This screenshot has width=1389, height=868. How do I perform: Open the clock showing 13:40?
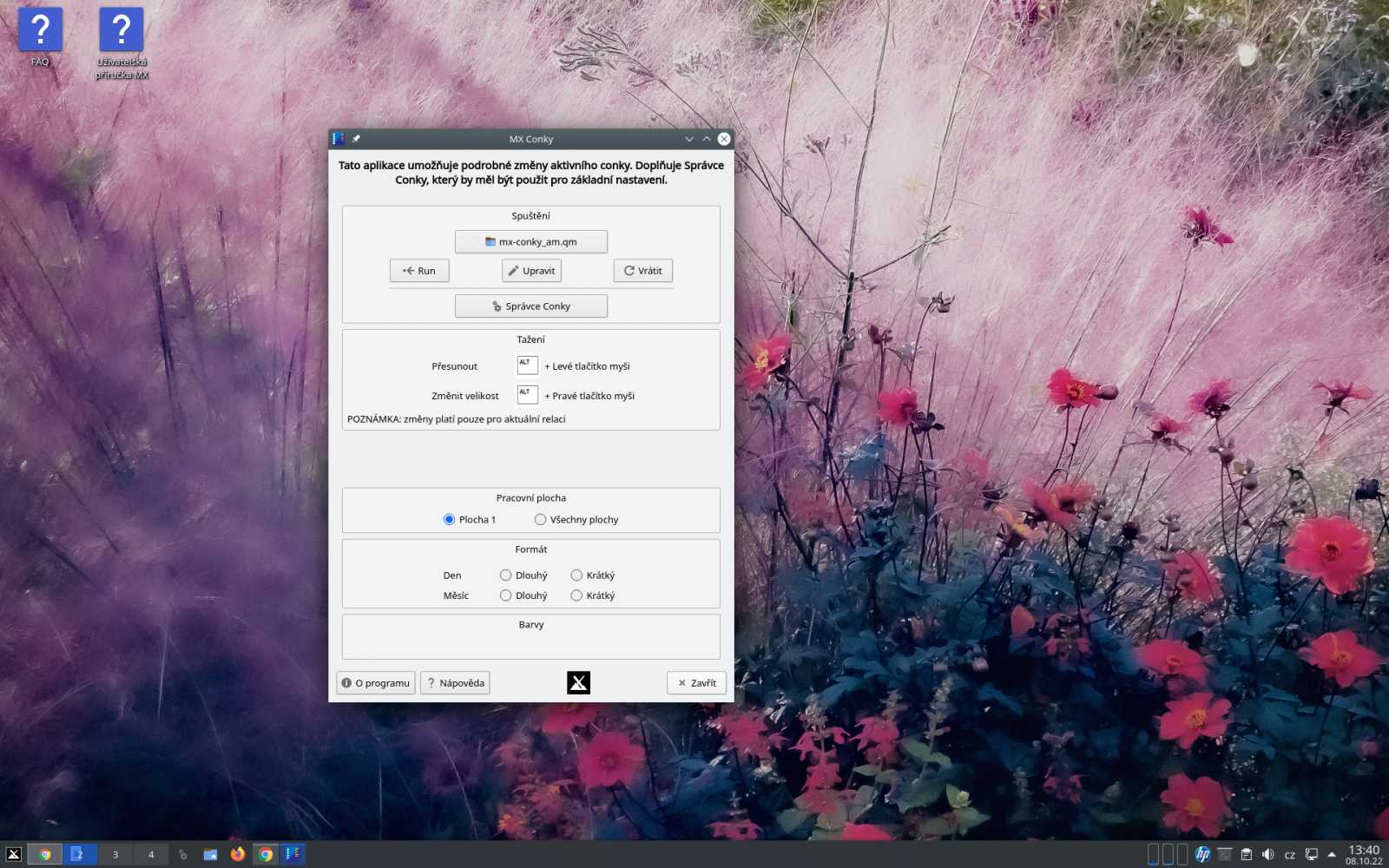1364,854
